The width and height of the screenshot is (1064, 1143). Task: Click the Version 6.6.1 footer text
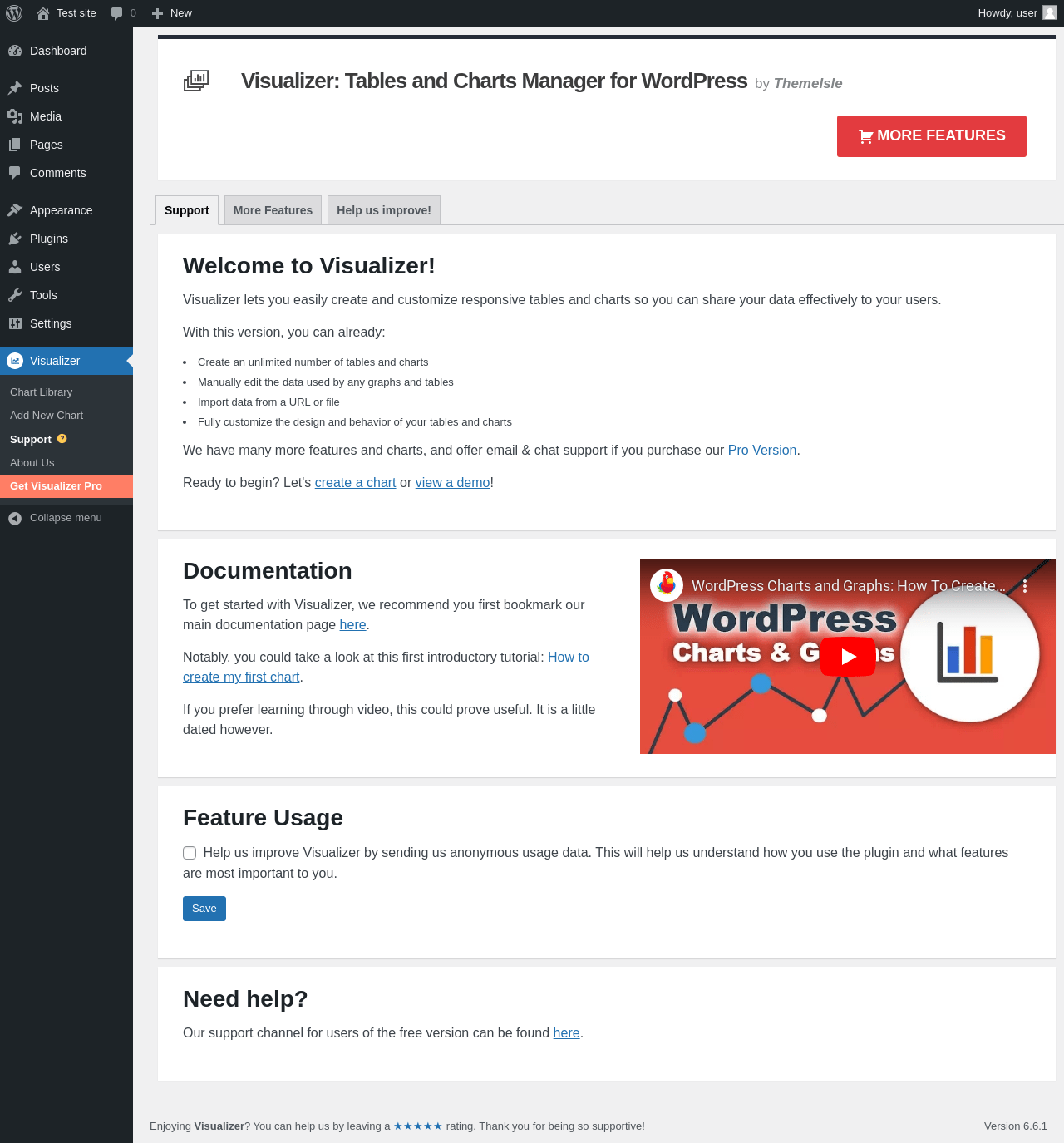point(1016,1126)
